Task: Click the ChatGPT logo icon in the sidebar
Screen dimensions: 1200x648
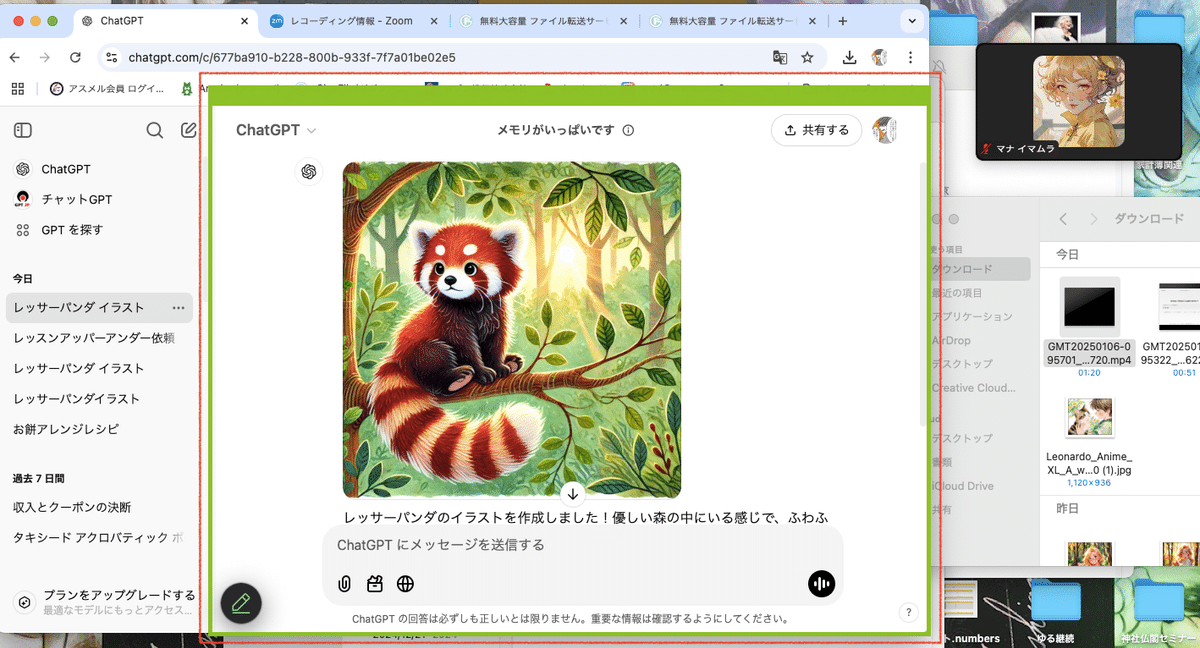Action: point(22,168)
